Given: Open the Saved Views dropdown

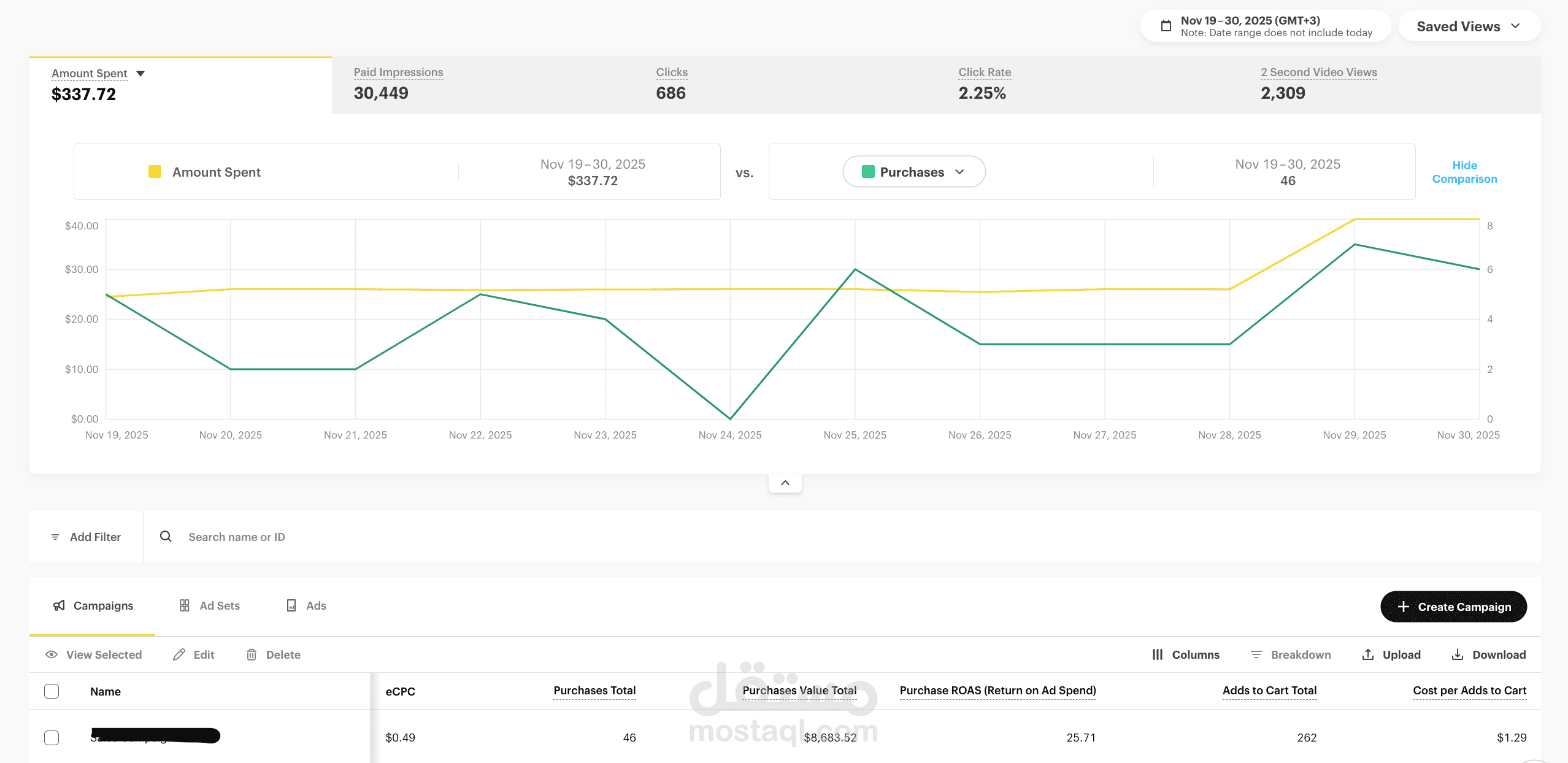Looking at the screenshot, I should pyautogui.click(x=1469, y=26).
